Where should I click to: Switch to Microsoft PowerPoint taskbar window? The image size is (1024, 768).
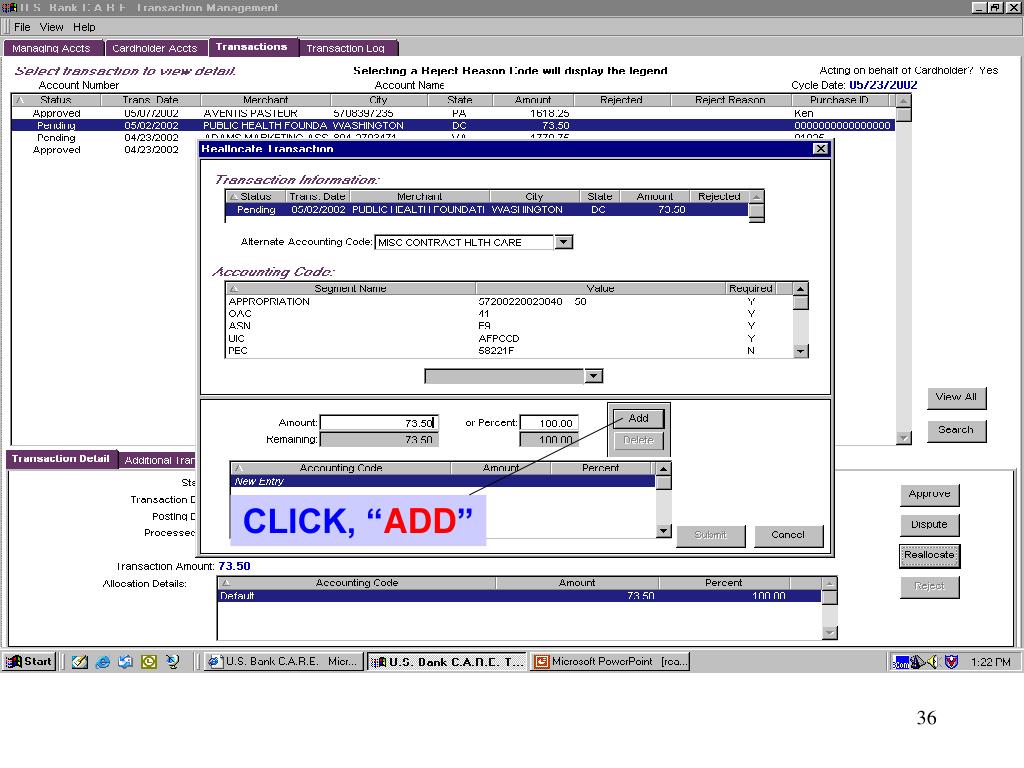coord(611,662)
